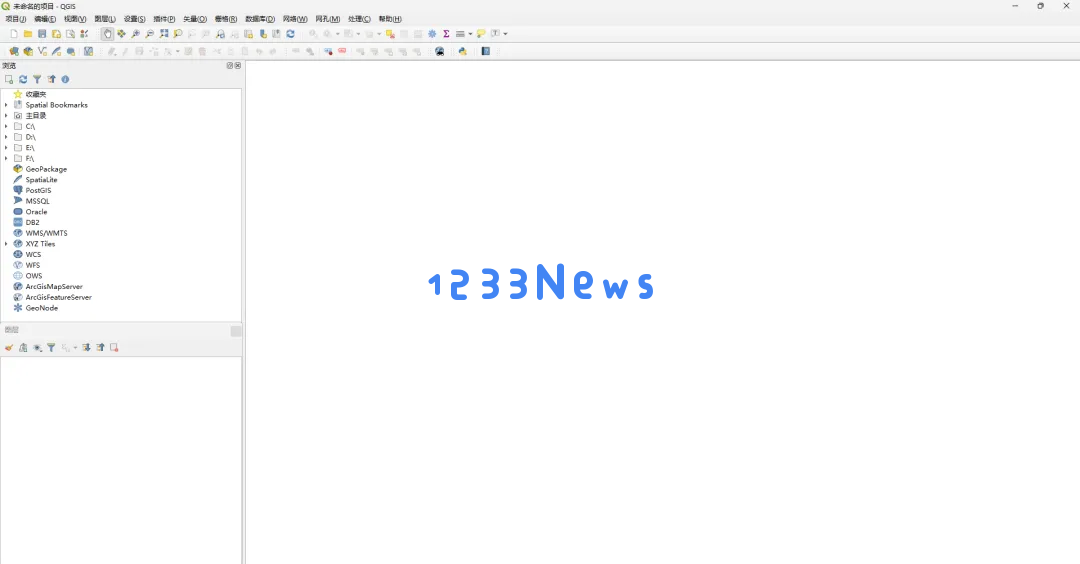1080x564 pixels.
Task: Open Layer Styling brush in layers panel
Action: click(x=9, y=348)
